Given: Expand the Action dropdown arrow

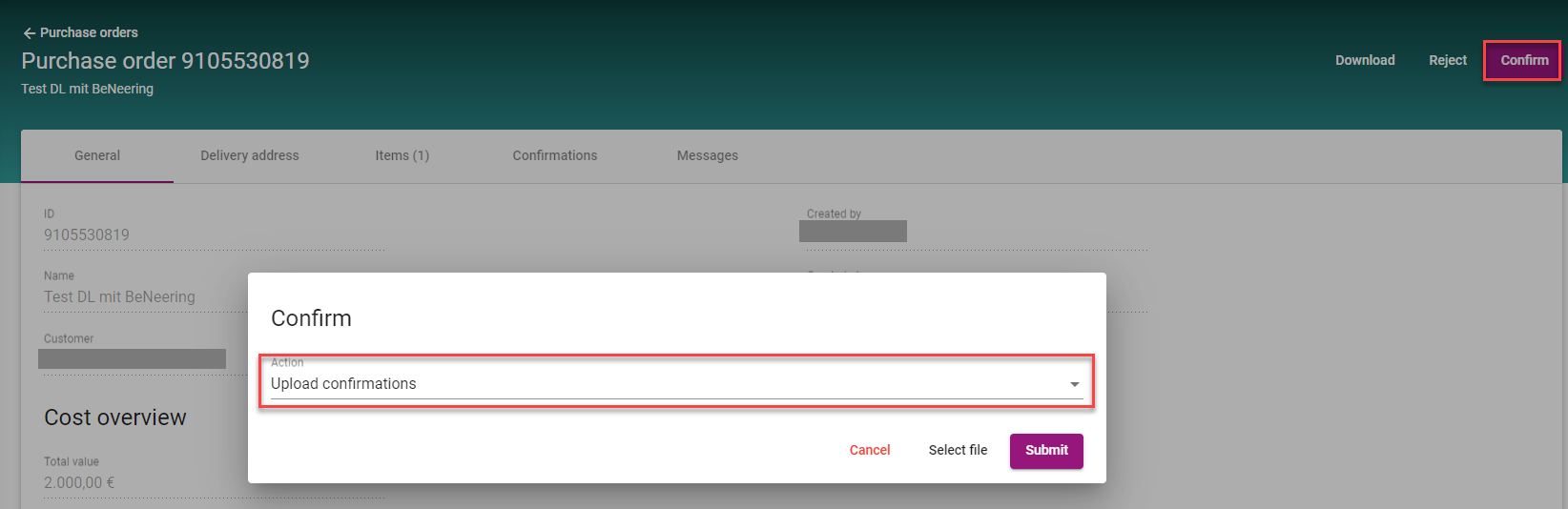Looking at the screenshot, I should pos(1074,384).
